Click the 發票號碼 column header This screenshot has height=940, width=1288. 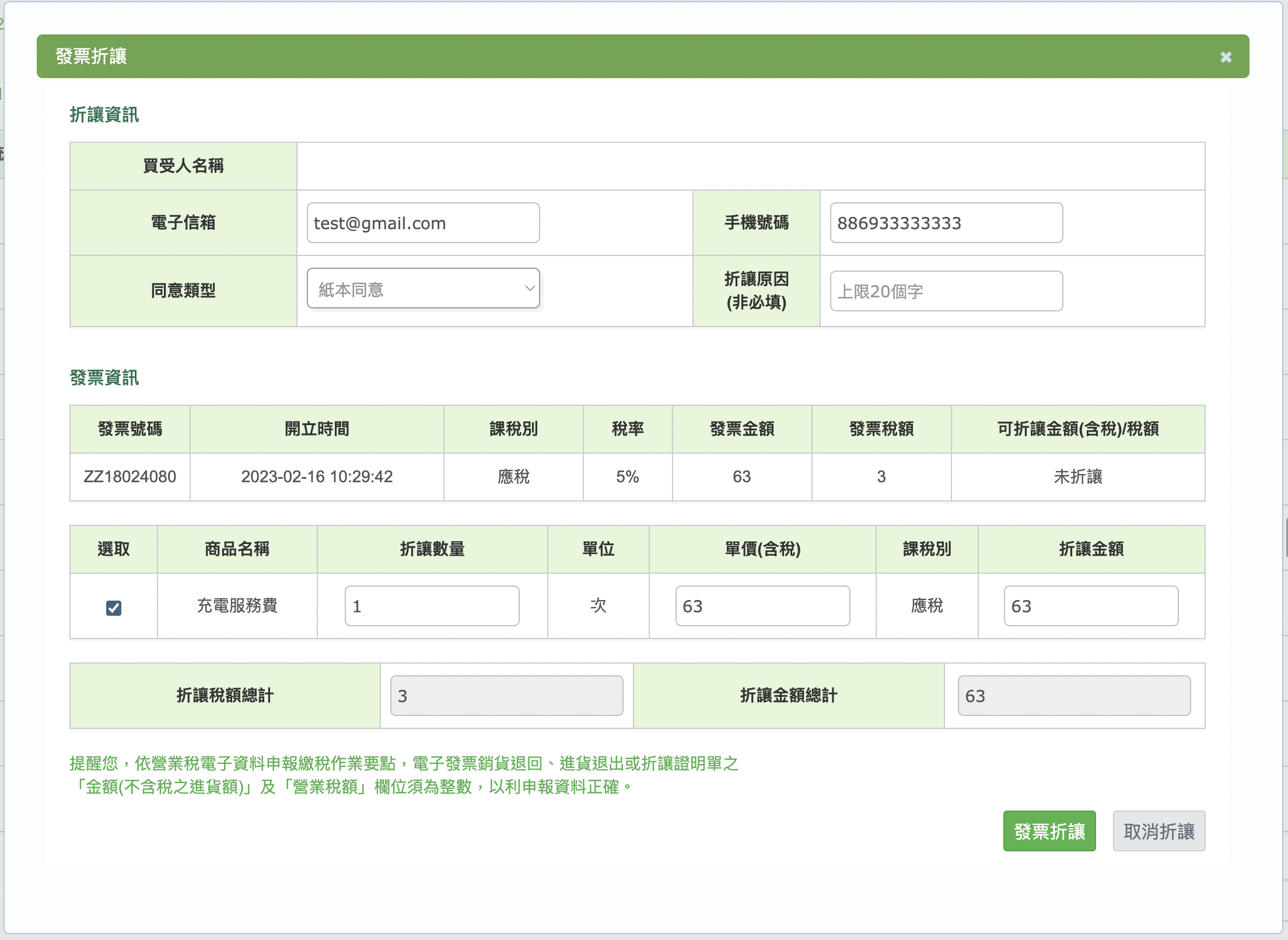130,429
